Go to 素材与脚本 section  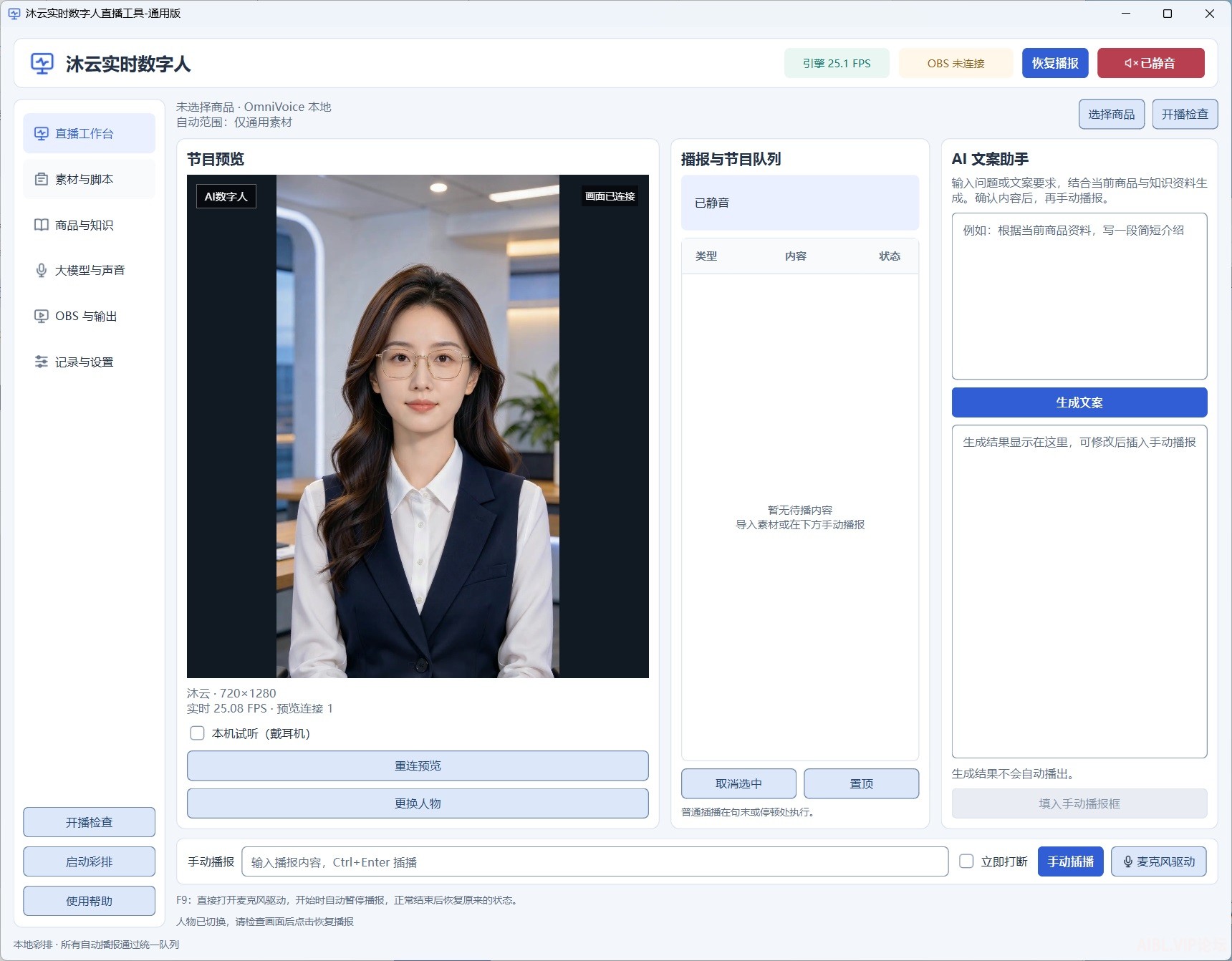click(x=90, y=179)
